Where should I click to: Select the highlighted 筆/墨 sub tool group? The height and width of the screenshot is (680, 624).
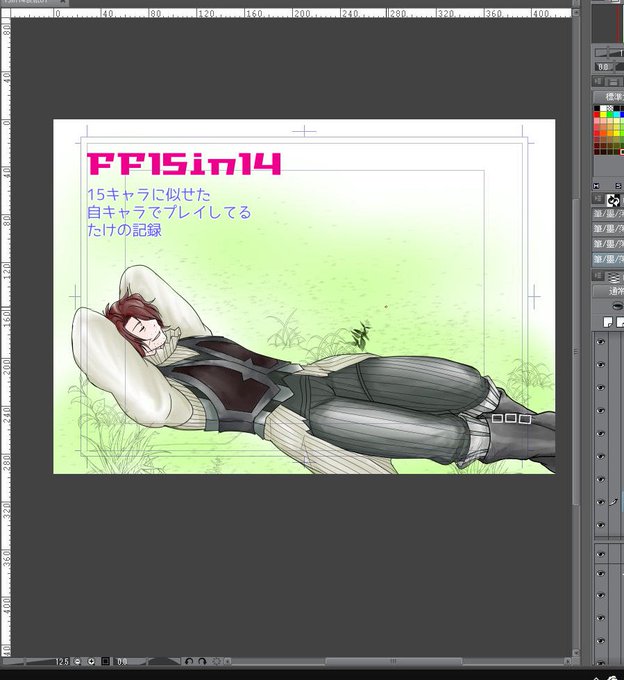(x=608, y=259)
